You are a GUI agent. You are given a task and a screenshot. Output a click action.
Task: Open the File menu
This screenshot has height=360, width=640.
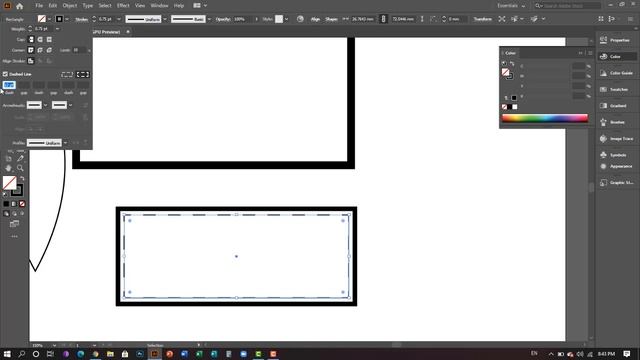(39, 6)
